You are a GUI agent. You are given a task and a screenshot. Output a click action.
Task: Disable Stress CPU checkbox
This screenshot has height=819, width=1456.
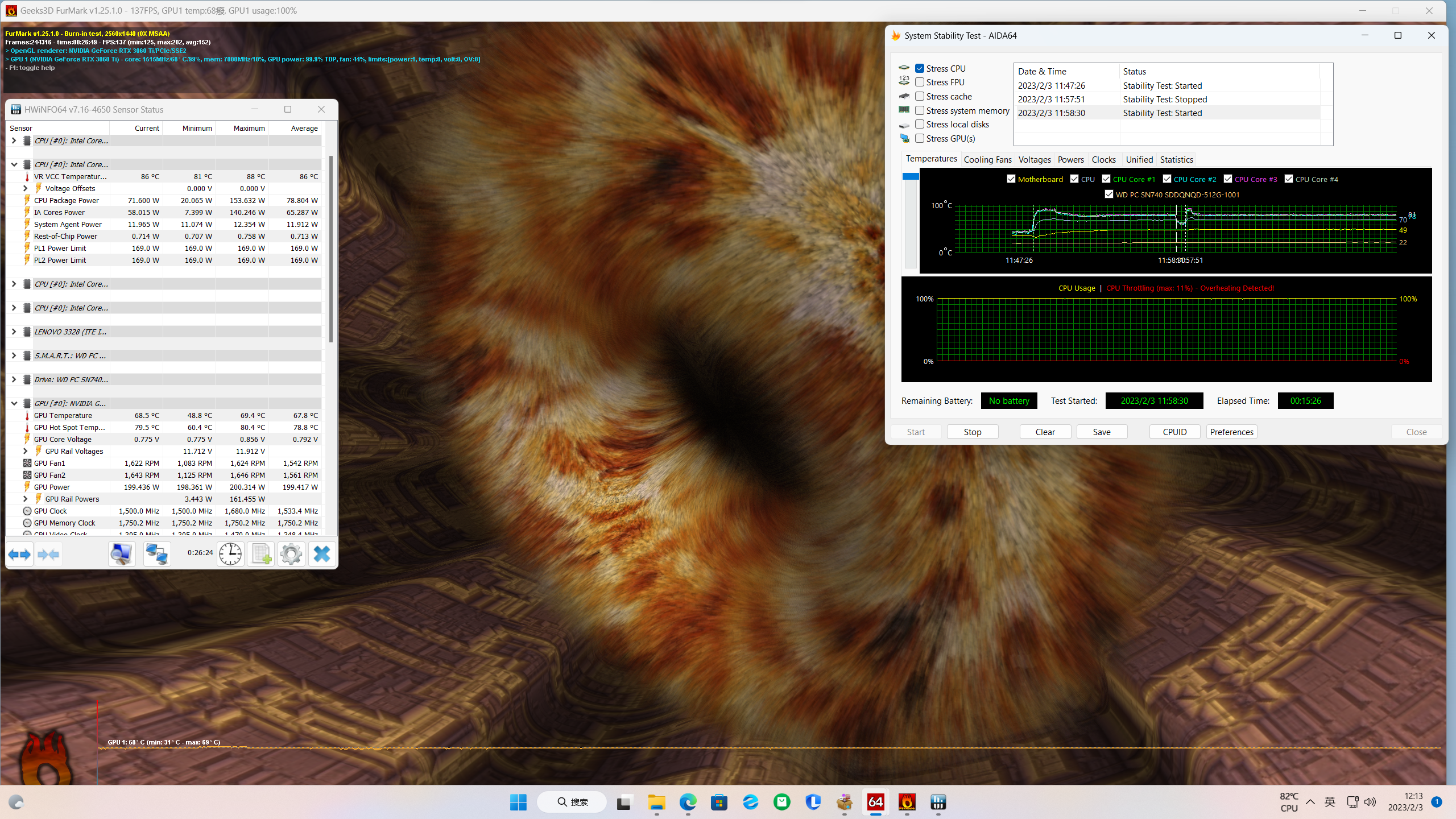(920, 68)
